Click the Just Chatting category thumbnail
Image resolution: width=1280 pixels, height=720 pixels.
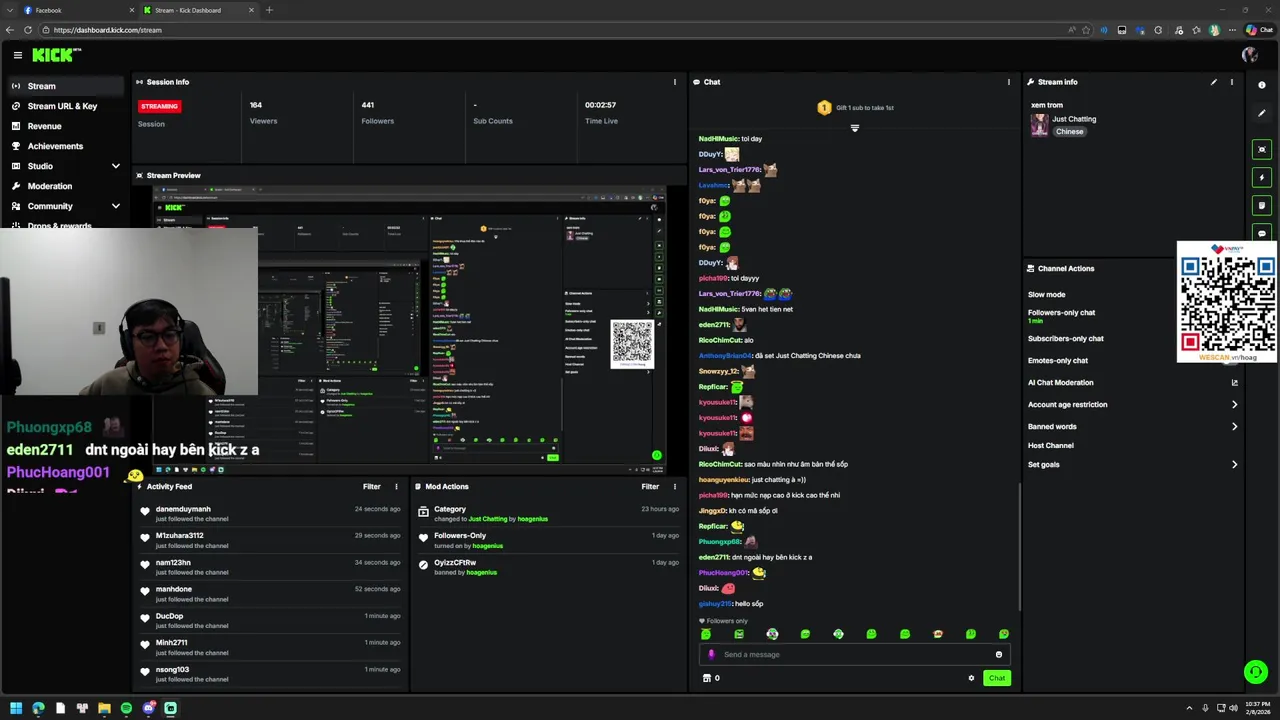(1040, 125)
